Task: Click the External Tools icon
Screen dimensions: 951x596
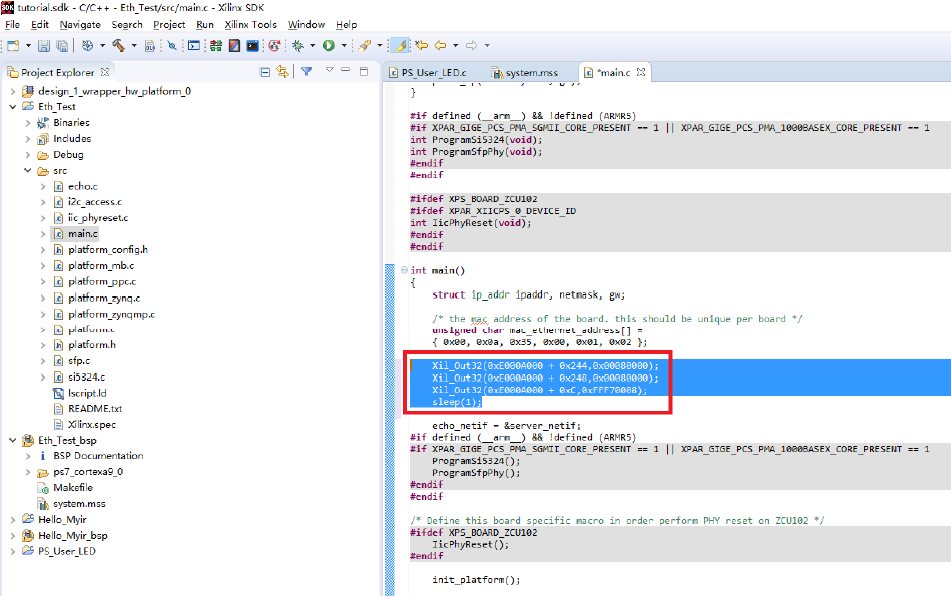Action: coord(365,45)
